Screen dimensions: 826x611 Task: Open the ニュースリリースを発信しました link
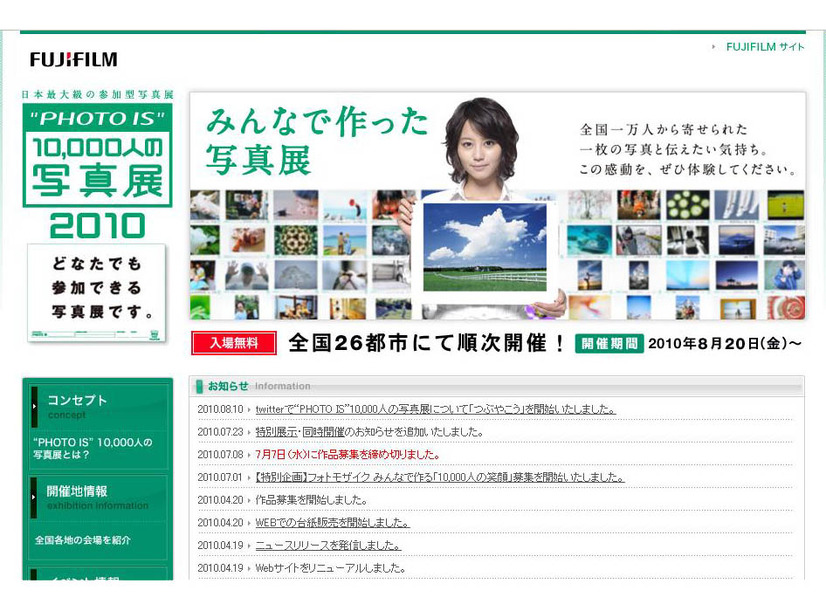(x=328, y=545)
